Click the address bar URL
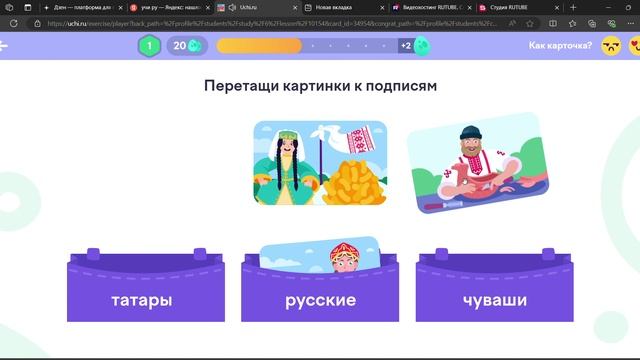Viewport: 640px width, 360px height. pos(272,24)
